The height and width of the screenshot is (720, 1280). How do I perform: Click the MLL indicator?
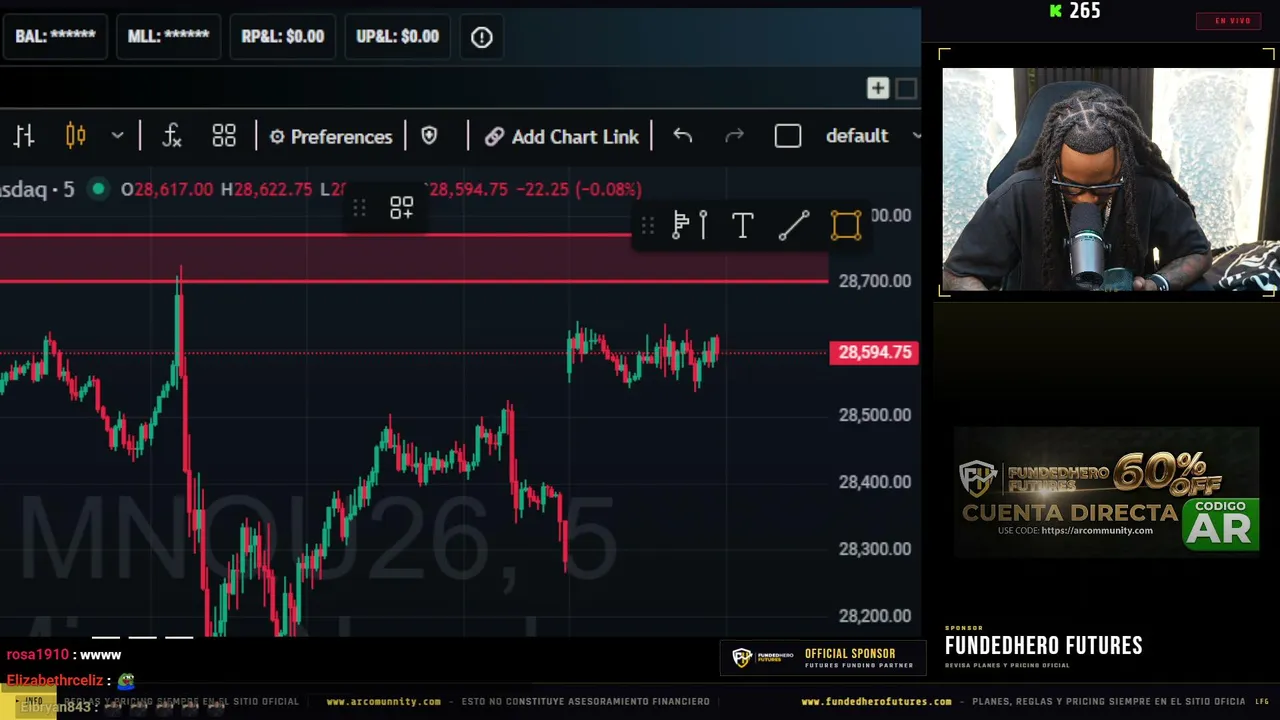(169, 36)
